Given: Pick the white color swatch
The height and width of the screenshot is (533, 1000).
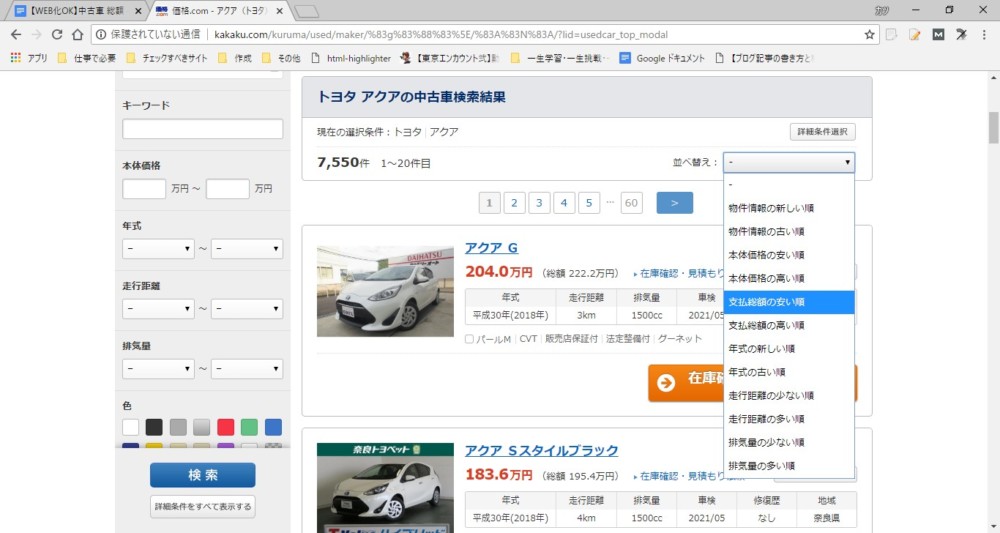Looking at the screenshot, I should [130, 427].
